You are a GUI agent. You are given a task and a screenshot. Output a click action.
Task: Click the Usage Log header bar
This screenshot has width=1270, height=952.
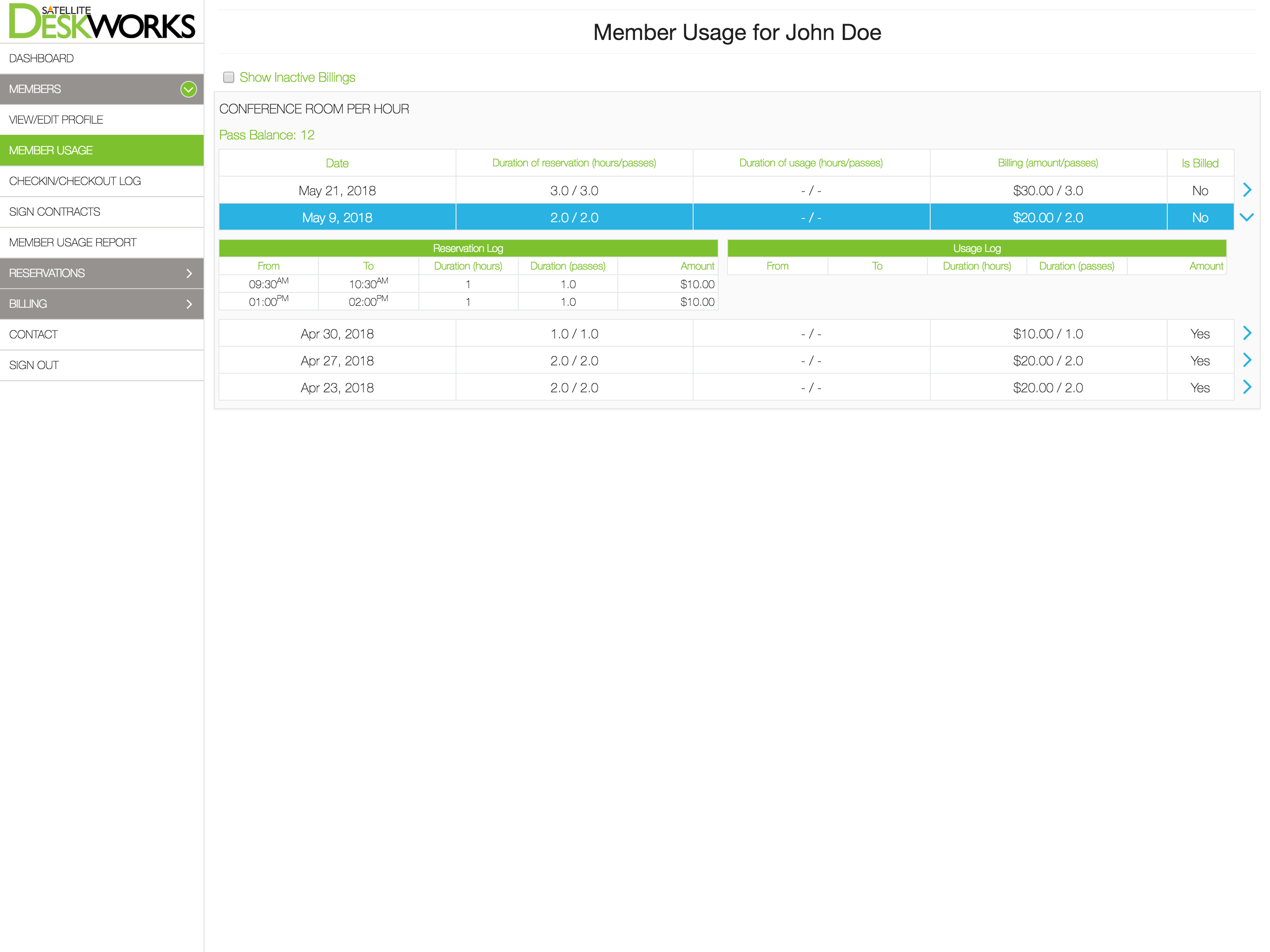(x=977, y=248)
